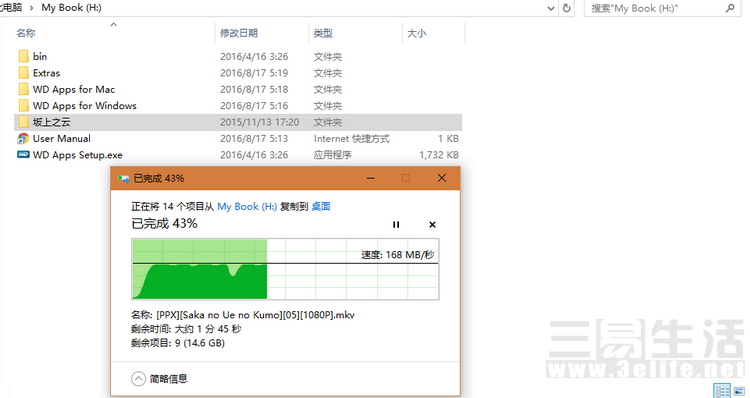Select the WD Apps Setup.exe file name
Screen dimensions: 750x398
(77, 155)
